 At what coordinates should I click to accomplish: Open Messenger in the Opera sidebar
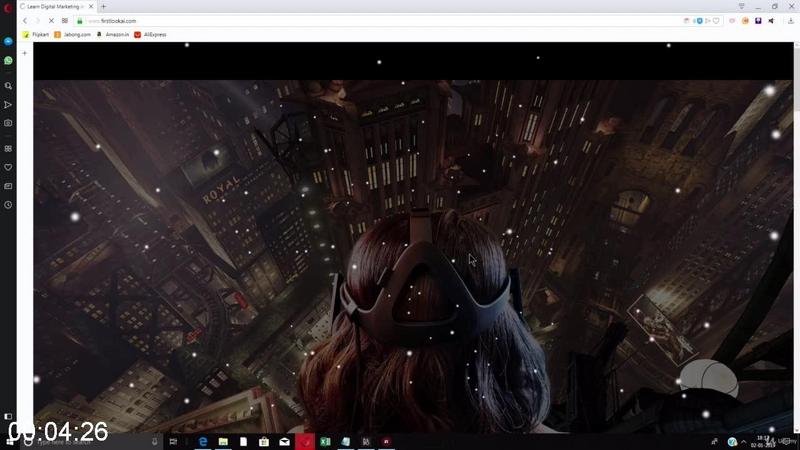point(8,41)
